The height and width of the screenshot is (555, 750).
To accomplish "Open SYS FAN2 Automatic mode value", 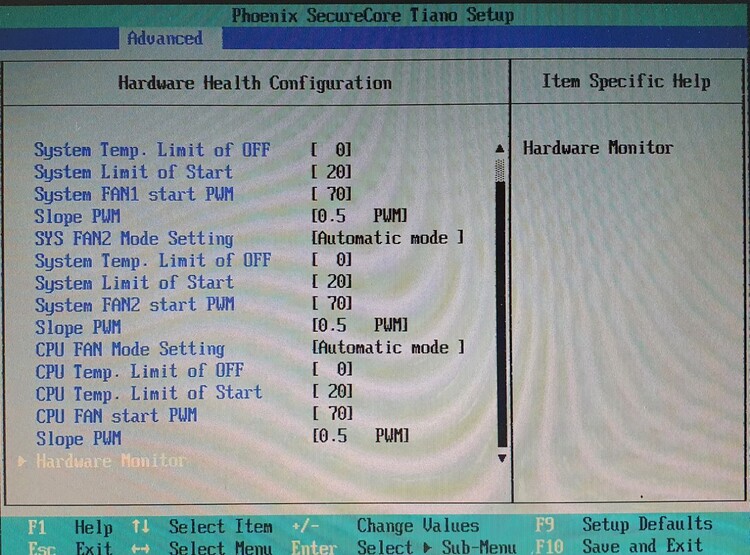I will [387, 238].
